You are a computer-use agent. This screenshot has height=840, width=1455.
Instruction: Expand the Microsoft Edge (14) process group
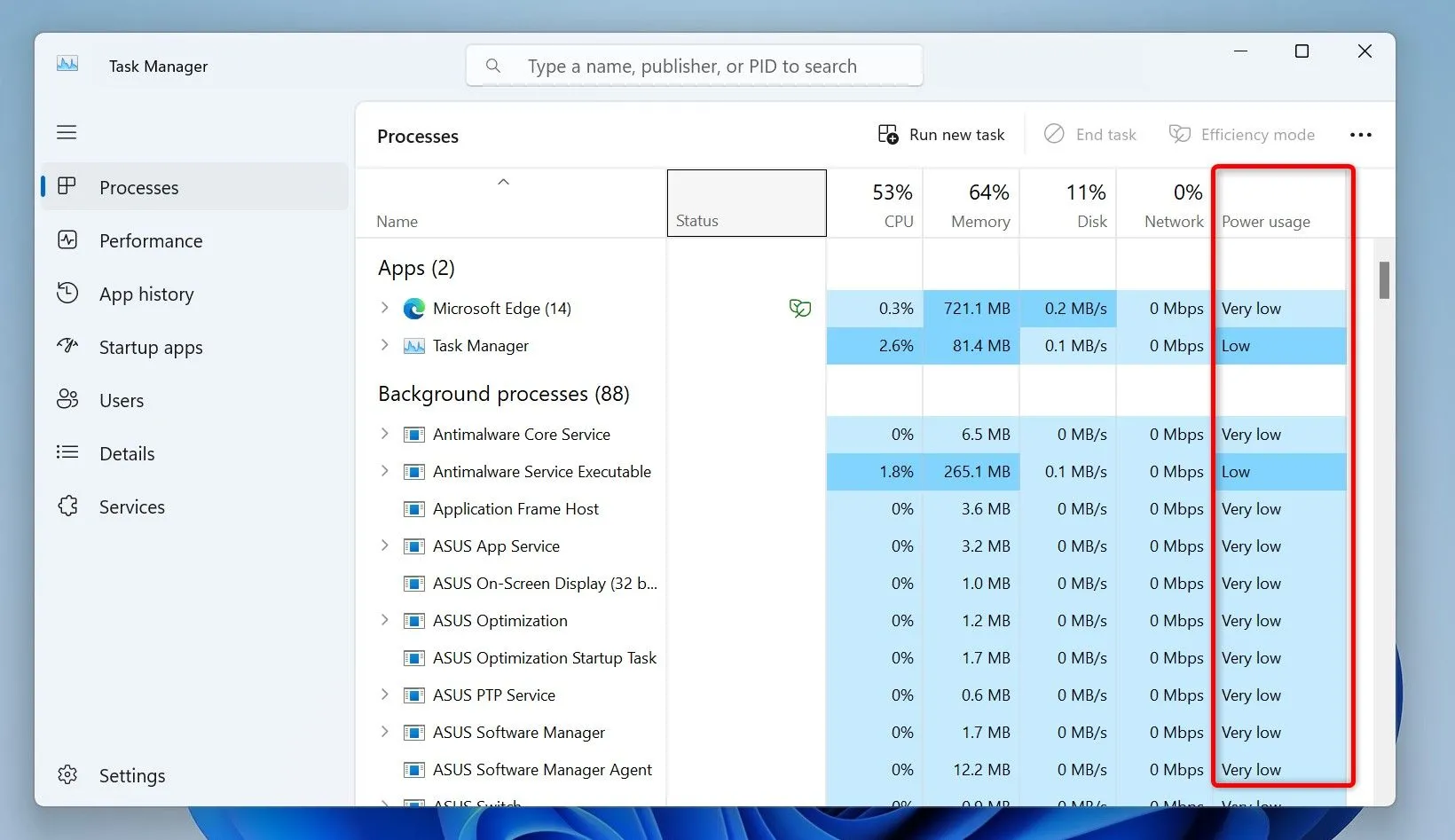(384, 307)
